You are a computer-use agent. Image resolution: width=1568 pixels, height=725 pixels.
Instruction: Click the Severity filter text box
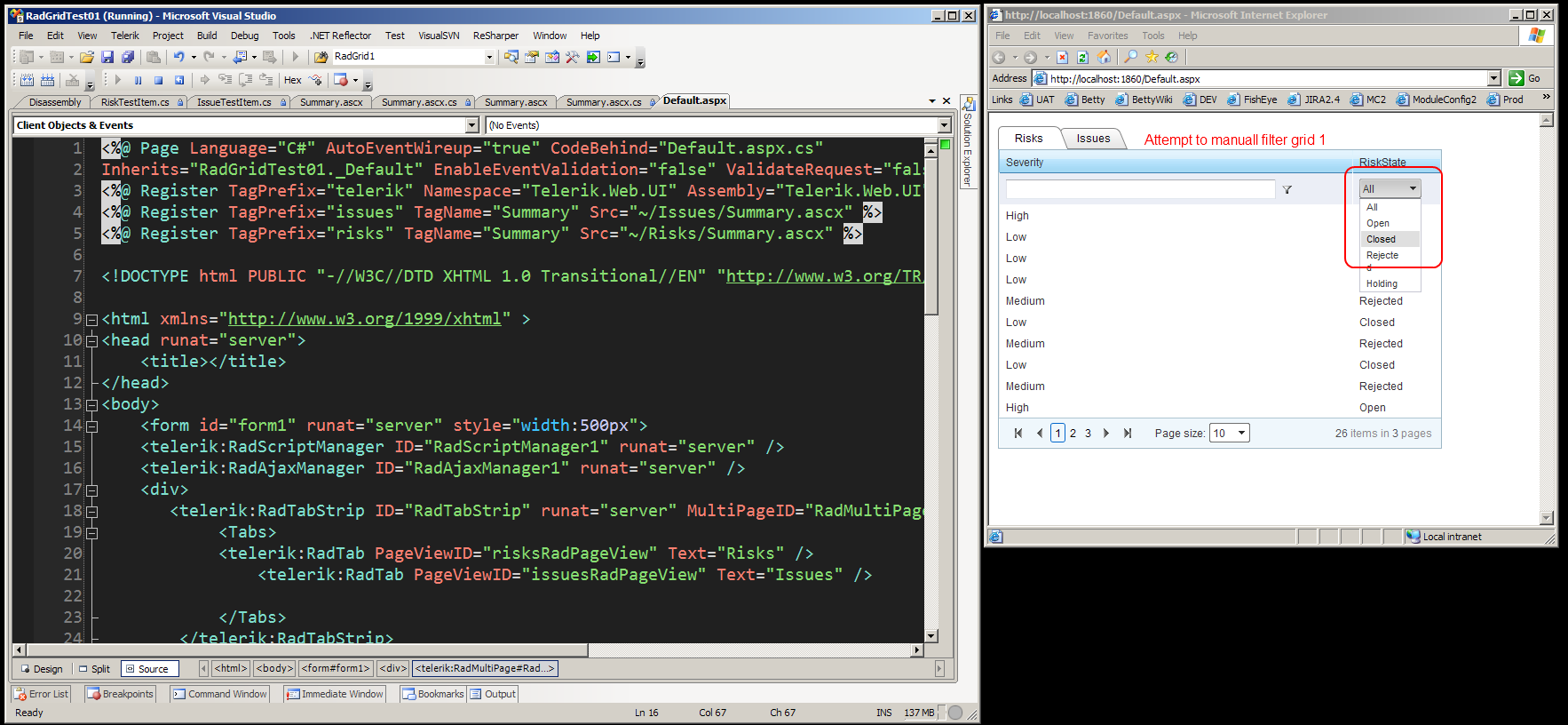[1140, 189]
